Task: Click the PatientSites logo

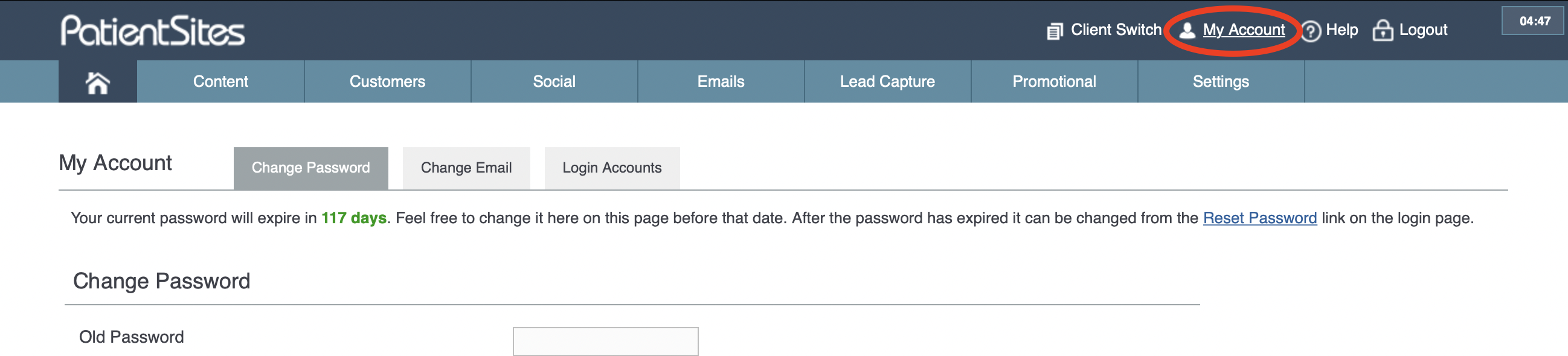Action: [x=153, y=30]
